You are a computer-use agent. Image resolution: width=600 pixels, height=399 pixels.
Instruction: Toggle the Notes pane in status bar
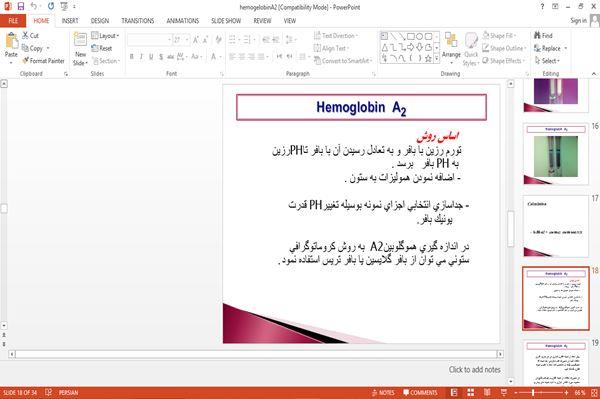click(x=383, y=392)
